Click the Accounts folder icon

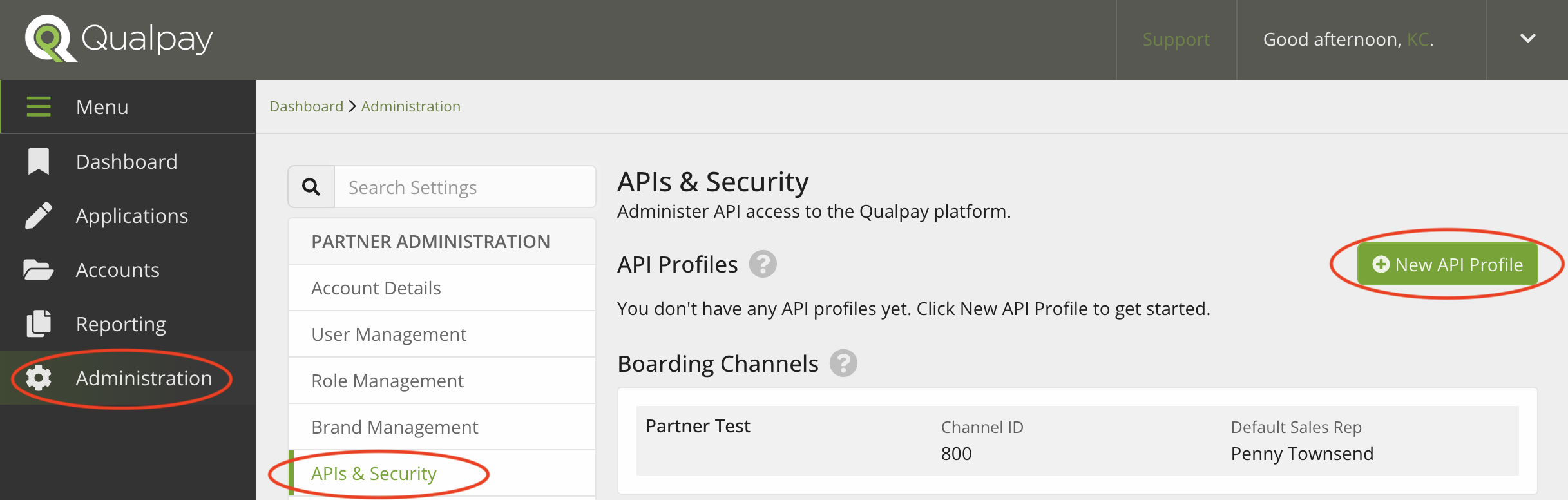(39, 269)
